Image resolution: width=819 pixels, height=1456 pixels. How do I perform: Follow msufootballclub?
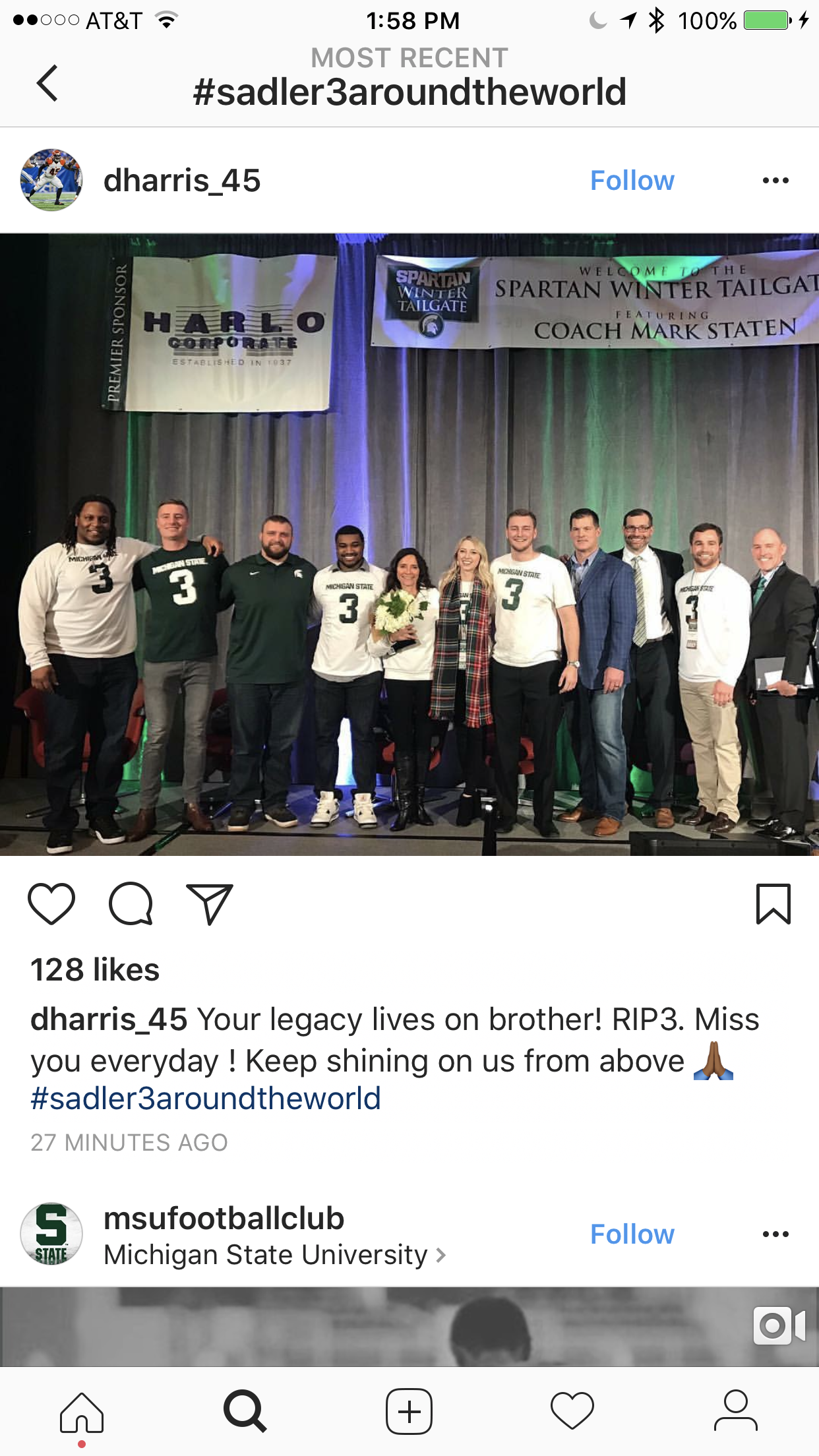[632, 1234]
